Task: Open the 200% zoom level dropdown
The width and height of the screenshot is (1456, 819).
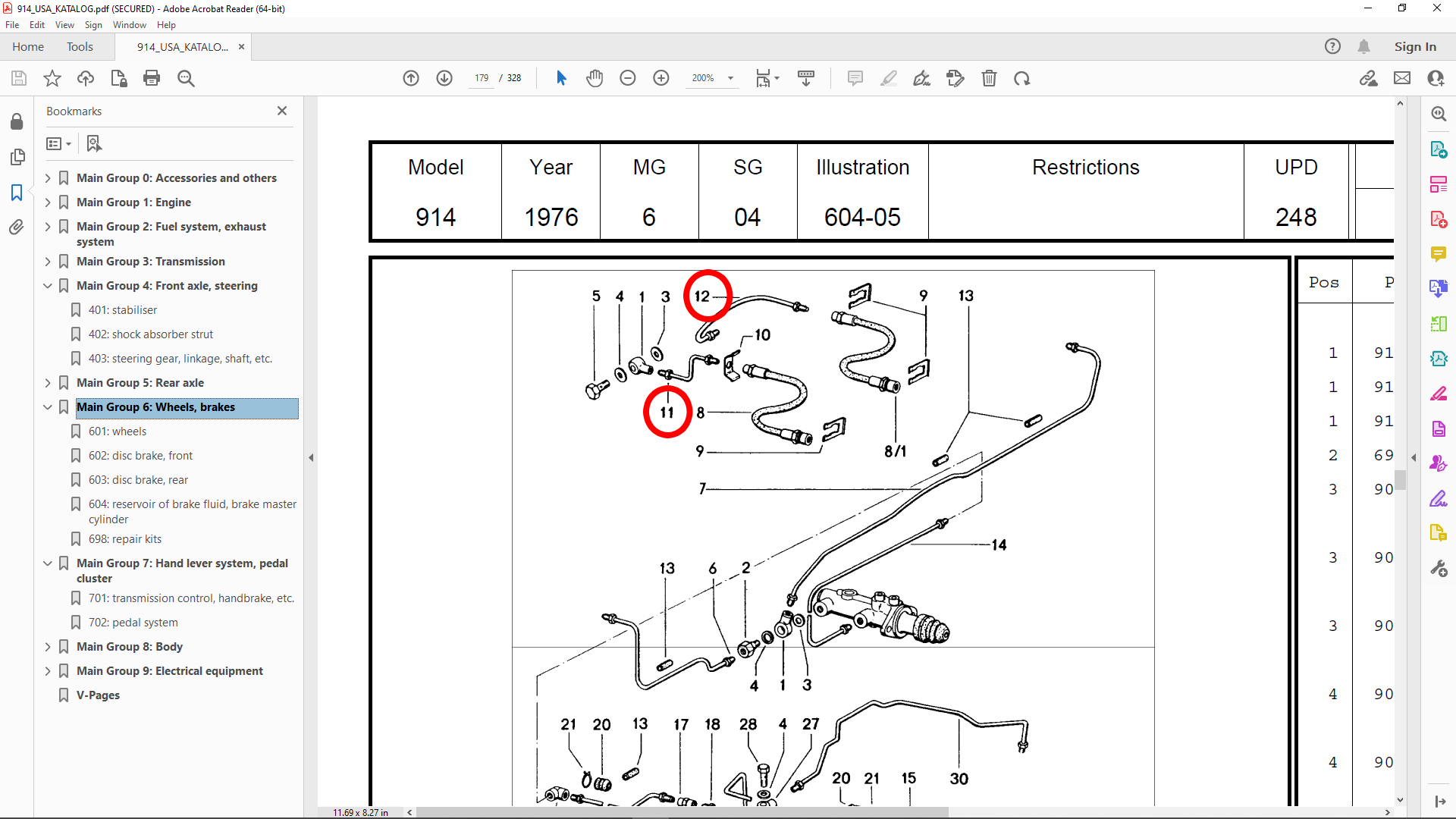Action: pyautogui.click(x=730, y=78)
